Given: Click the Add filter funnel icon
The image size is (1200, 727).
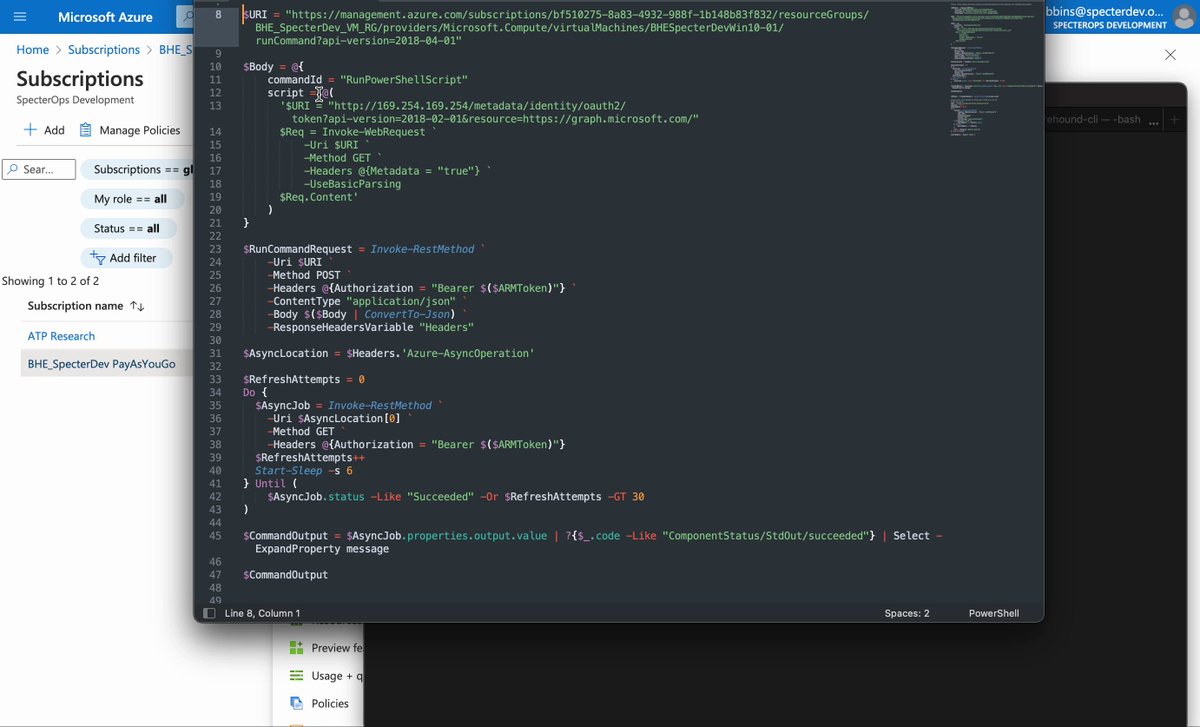Looking at the screenshot, I should (98, 258).
